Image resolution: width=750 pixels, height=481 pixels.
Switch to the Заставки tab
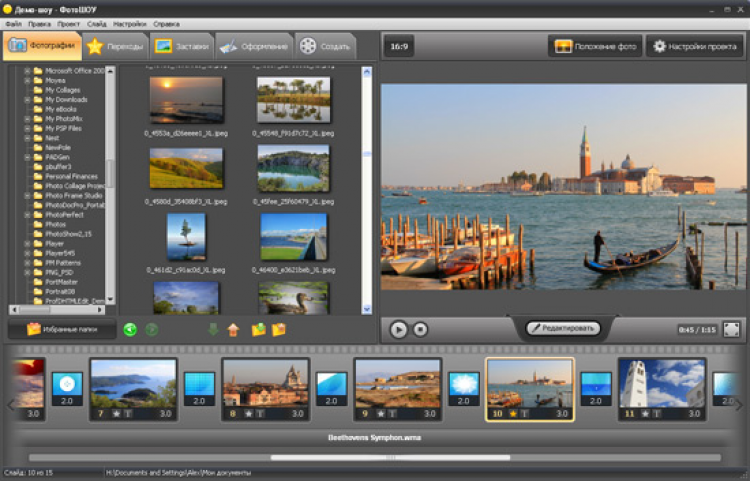pyautogui.click(x=182, y=46)
